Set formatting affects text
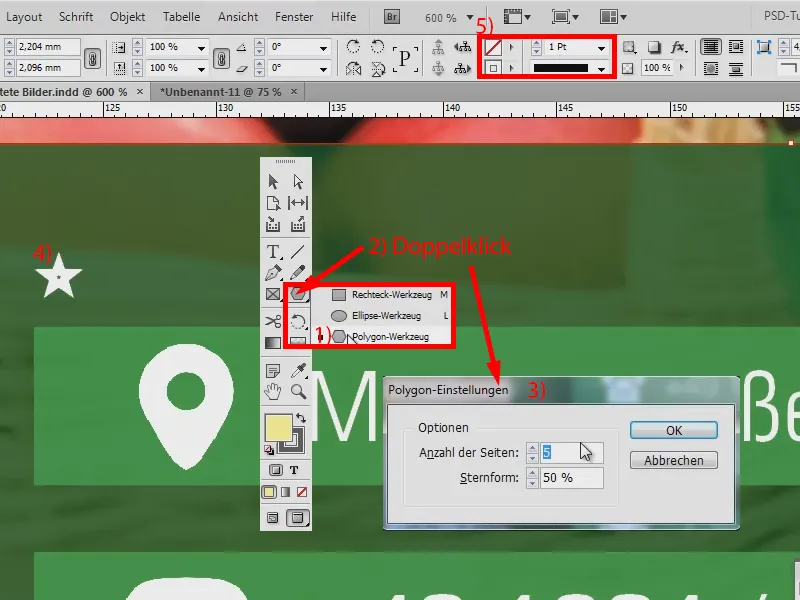800x600 pixels. 294,470
